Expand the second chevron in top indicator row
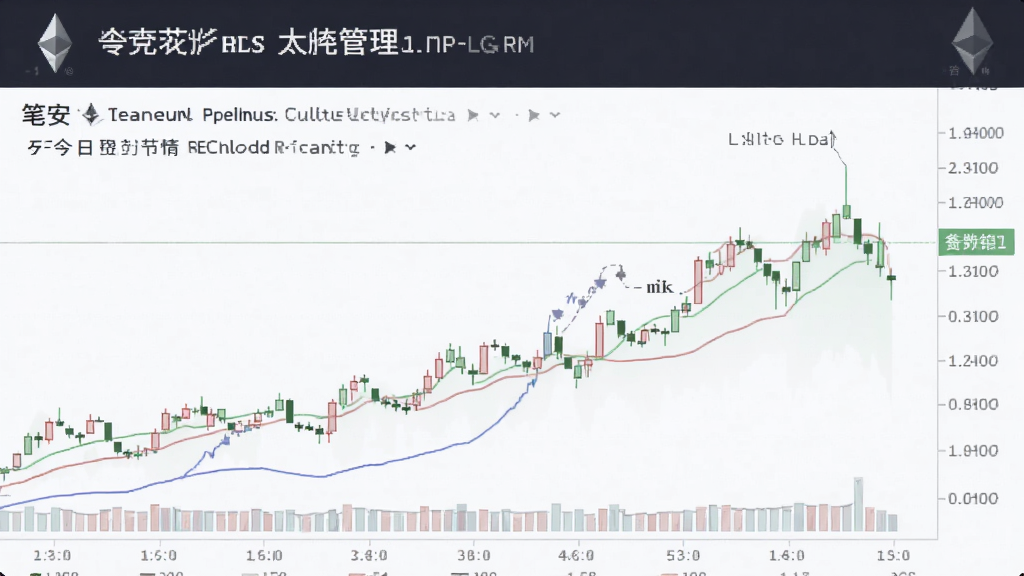This screenshot has height=576, width=1024. point(555,116)
